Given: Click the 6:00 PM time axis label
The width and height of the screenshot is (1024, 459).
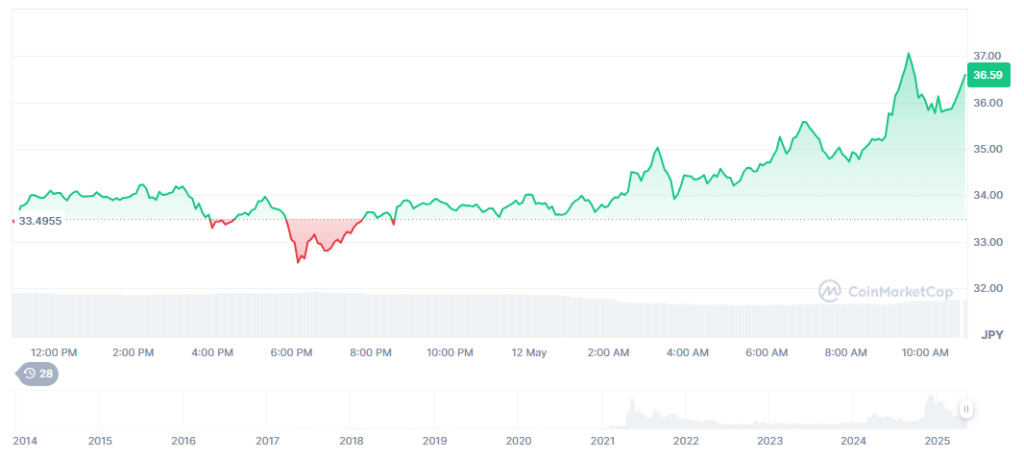Looking at the screenshot, I should click(291, 353).
